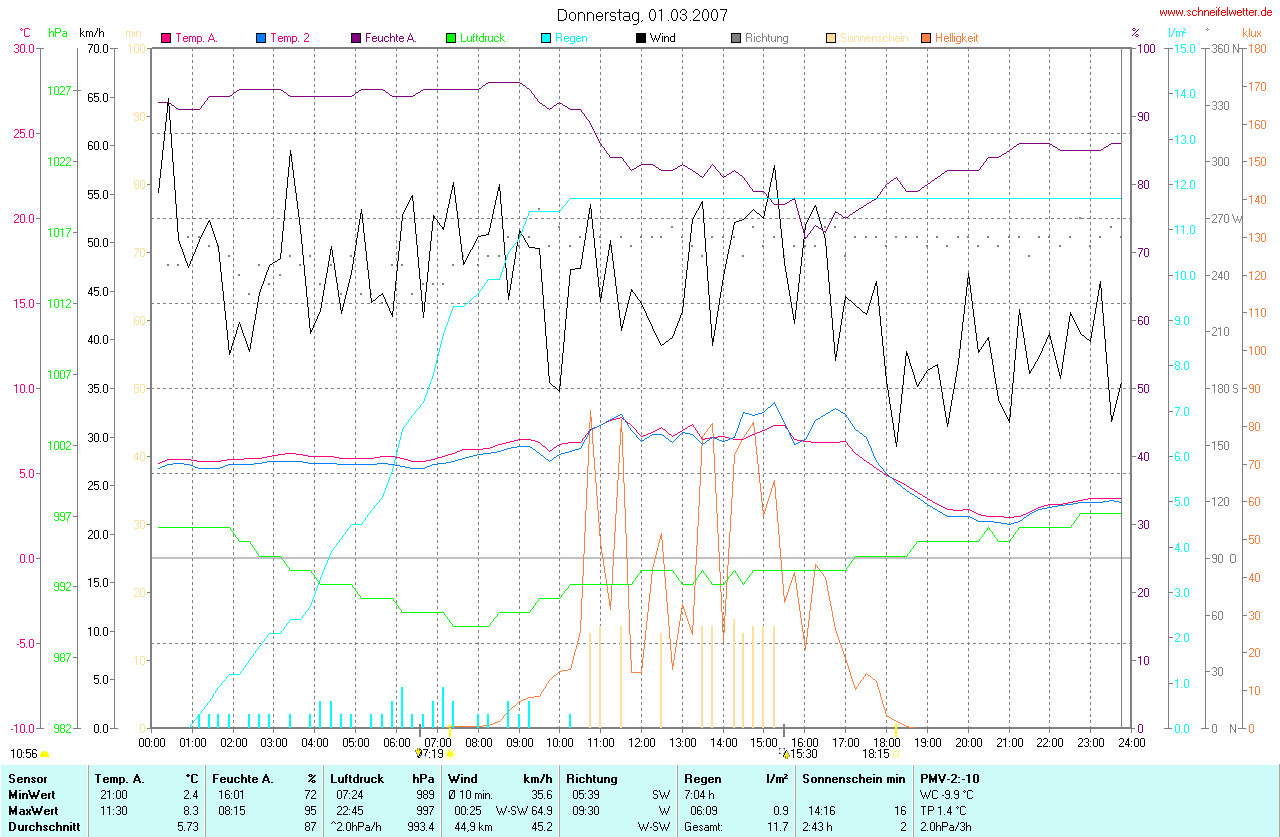Click the gray Richtung legend swatch
Image resolution: width=1280 pixels, height=837 pixels.
[x=735, y=38]
